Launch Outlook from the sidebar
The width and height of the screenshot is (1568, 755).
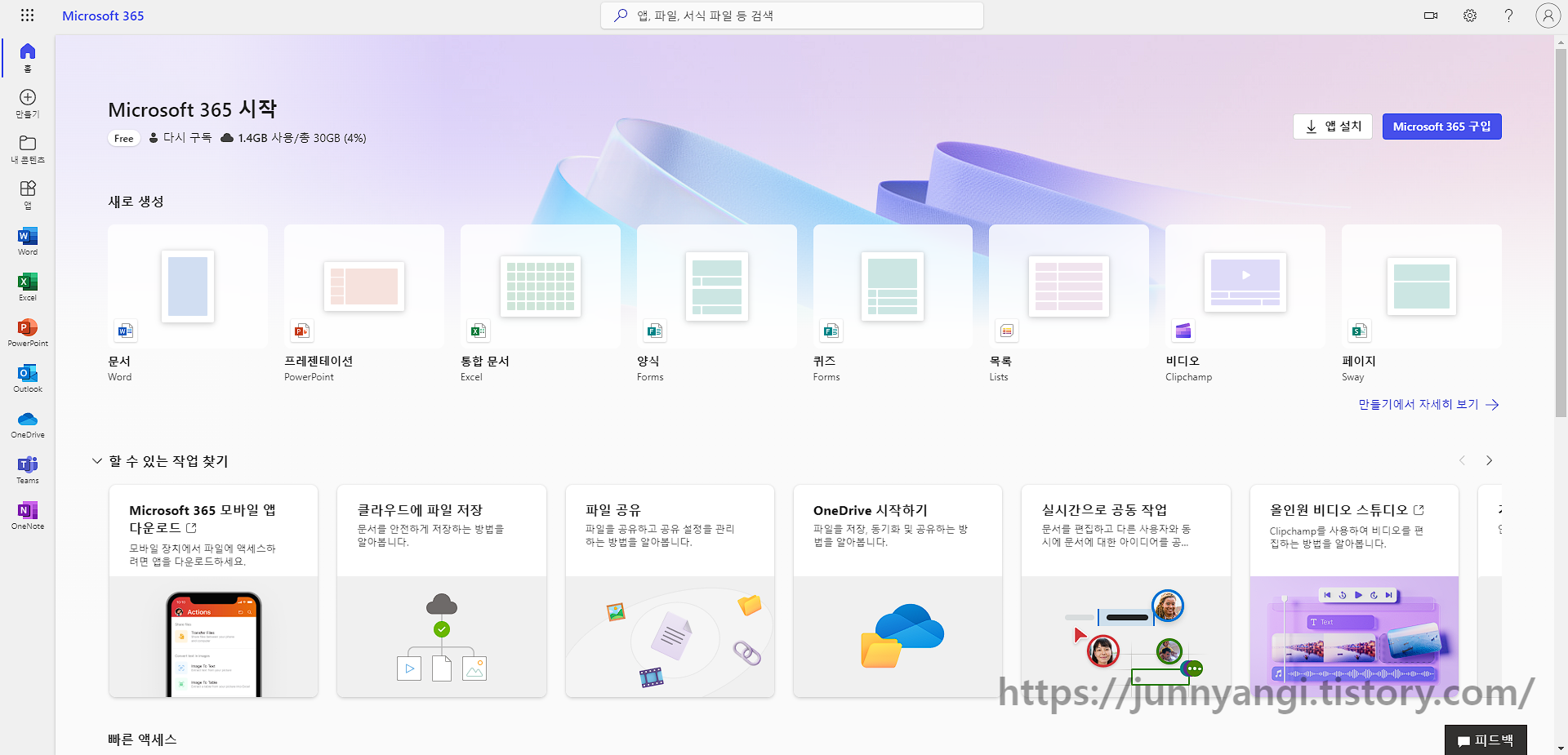tap(27, 378)
